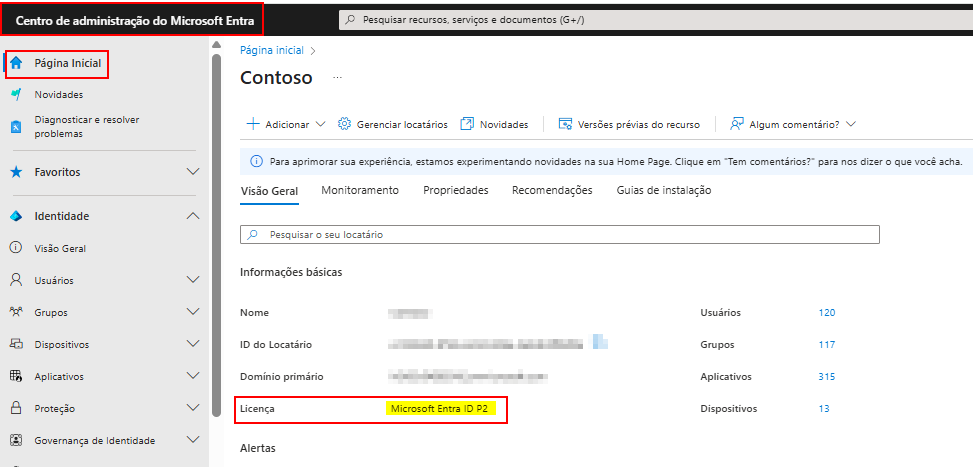Switch to the Propriedades tab

click(x=455, y=190)
